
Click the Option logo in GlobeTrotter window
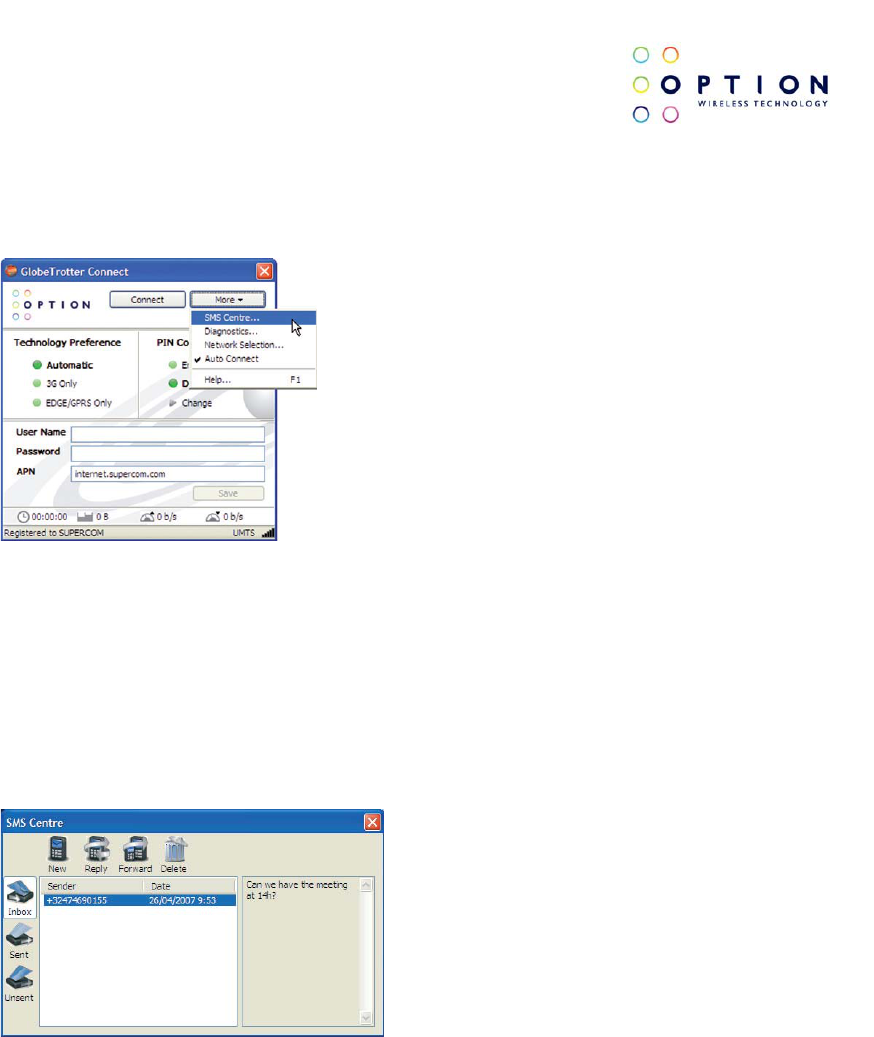point(51,305)
